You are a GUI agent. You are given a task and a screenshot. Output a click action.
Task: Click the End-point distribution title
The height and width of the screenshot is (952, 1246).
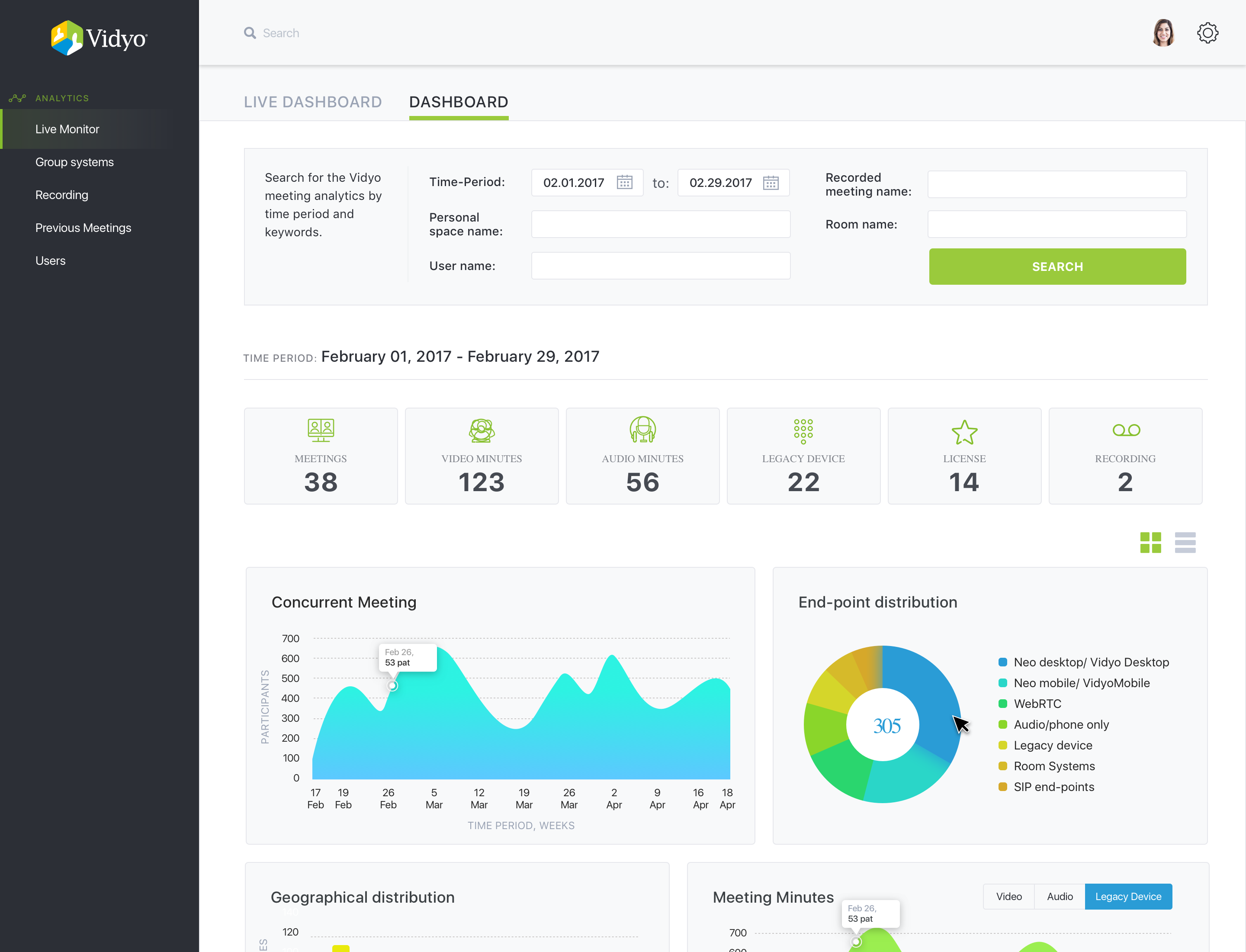(x=878, y=602)
